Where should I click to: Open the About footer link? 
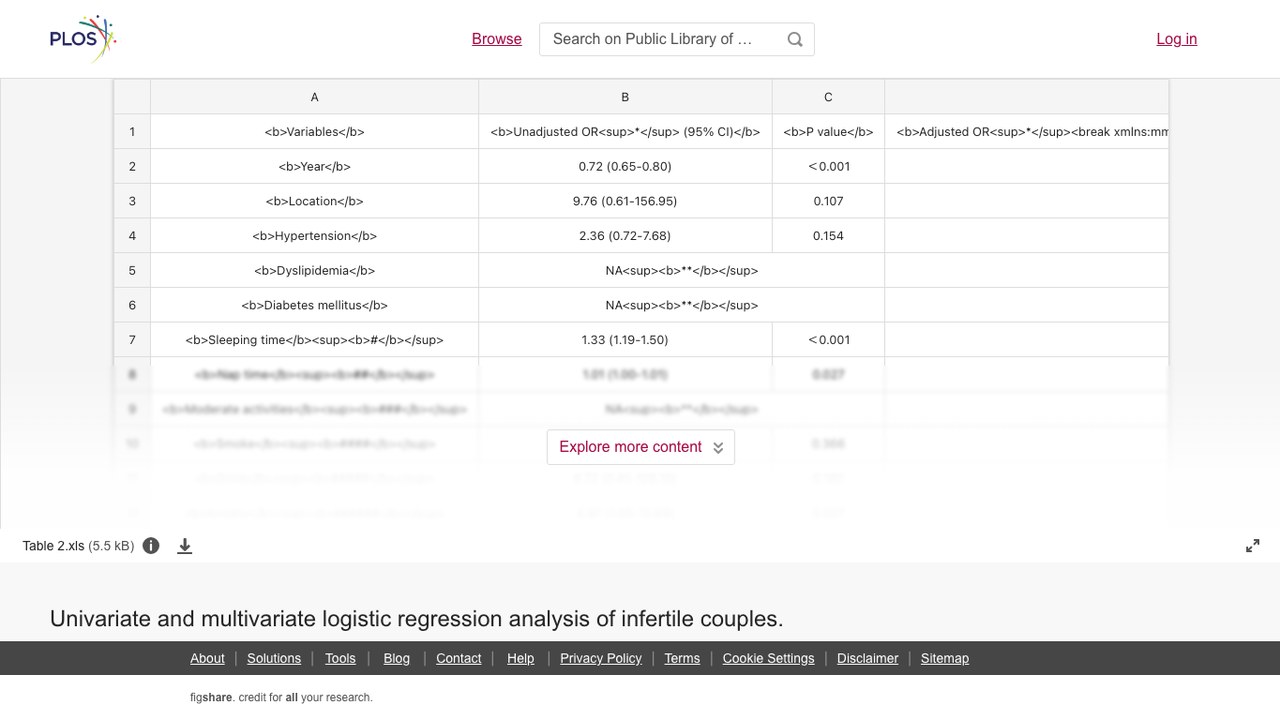coord(207,658)
